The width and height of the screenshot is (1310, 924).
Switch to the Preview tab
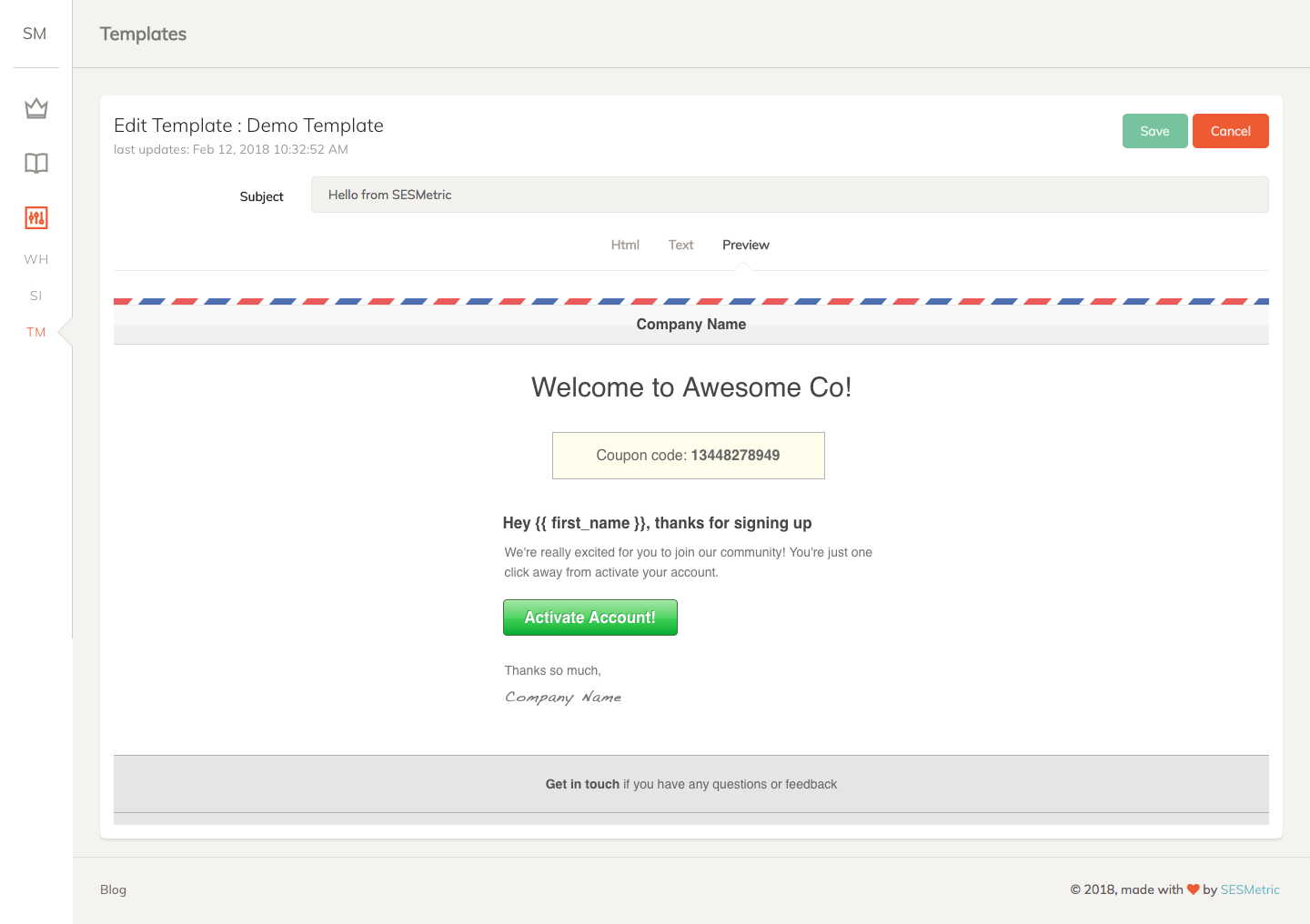(x=746, y=245)
